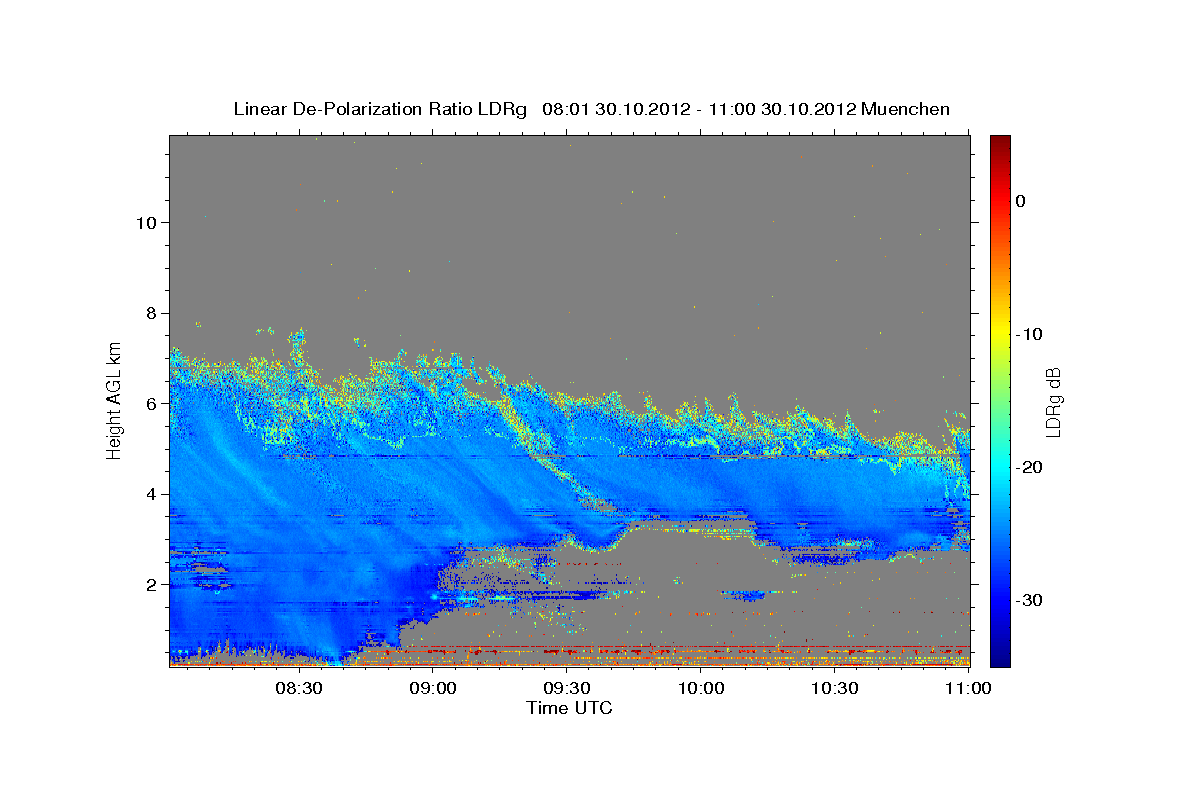Image resolution: width=1200 pixels, height=800 pixels.
Task: Click the height tick label 2
Action: pos(151,584)
